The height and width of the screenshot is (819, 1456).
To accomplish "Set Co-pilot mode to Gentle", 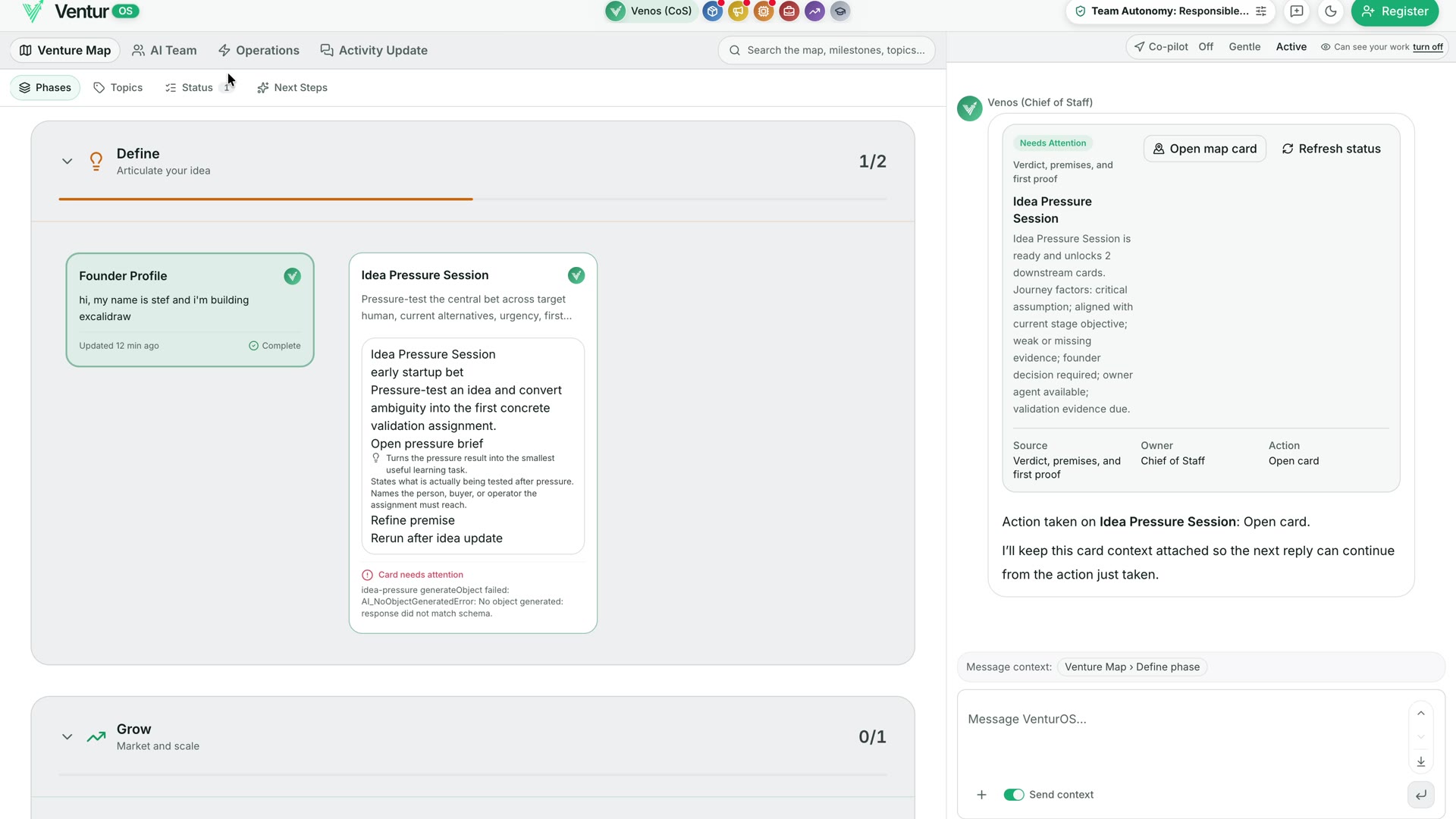I will tap(1244, 47).
